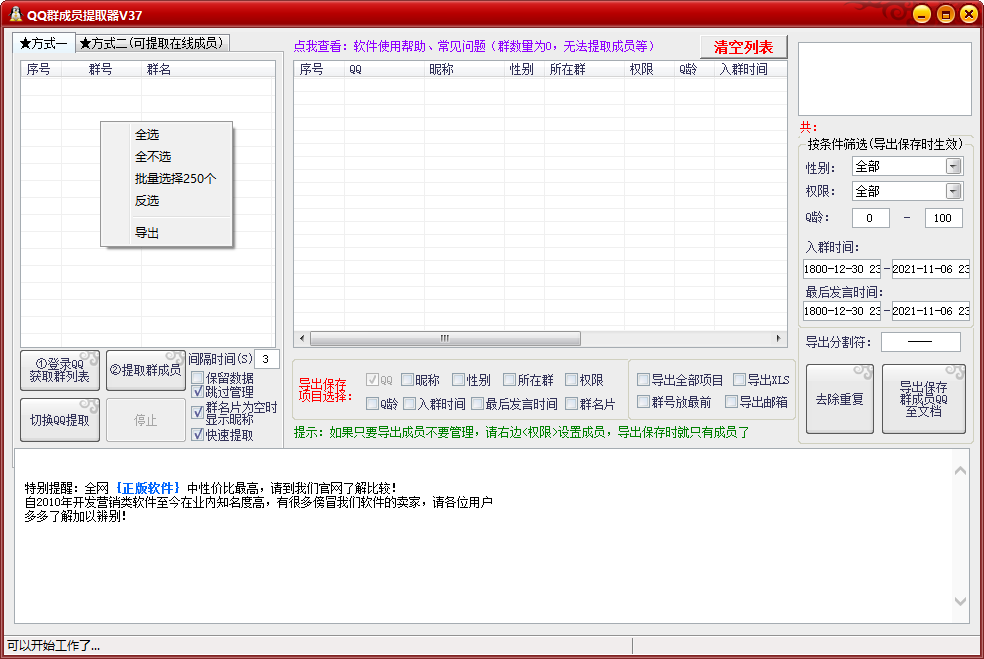Click 导出保存群成员QQ至文档 button

coord(923,399)
